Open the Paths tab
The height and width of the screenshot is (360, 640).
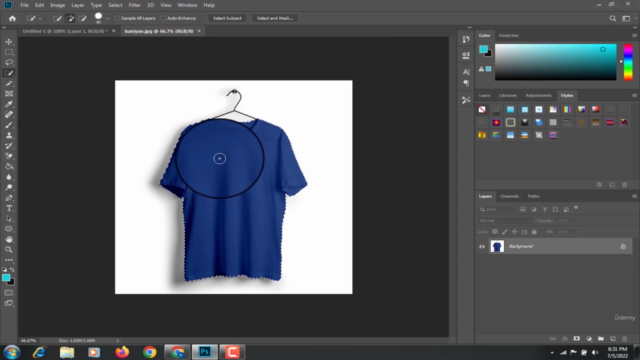pyautogui.click(x=533, y=196)
